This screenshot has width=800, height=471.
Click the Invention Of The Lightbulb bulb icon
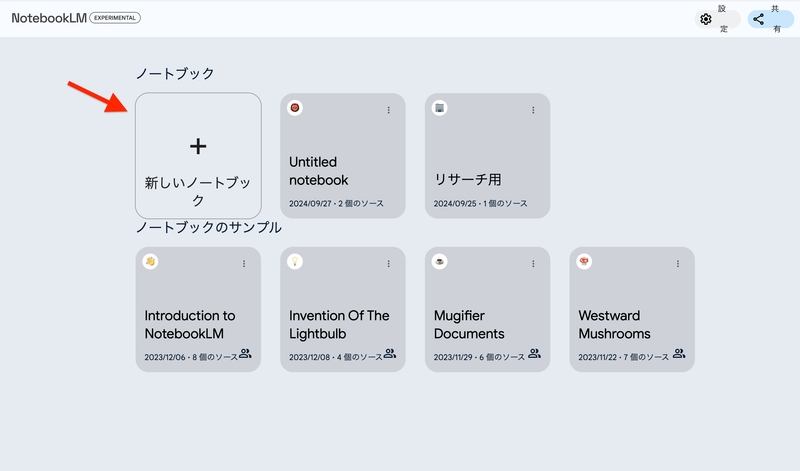pyautogui.click(x=296, y=262)
